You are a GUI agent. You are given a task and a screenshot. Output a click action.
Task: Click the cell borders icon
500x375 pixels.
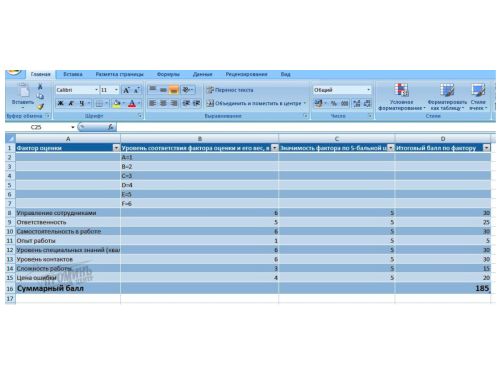coord(99,104)
